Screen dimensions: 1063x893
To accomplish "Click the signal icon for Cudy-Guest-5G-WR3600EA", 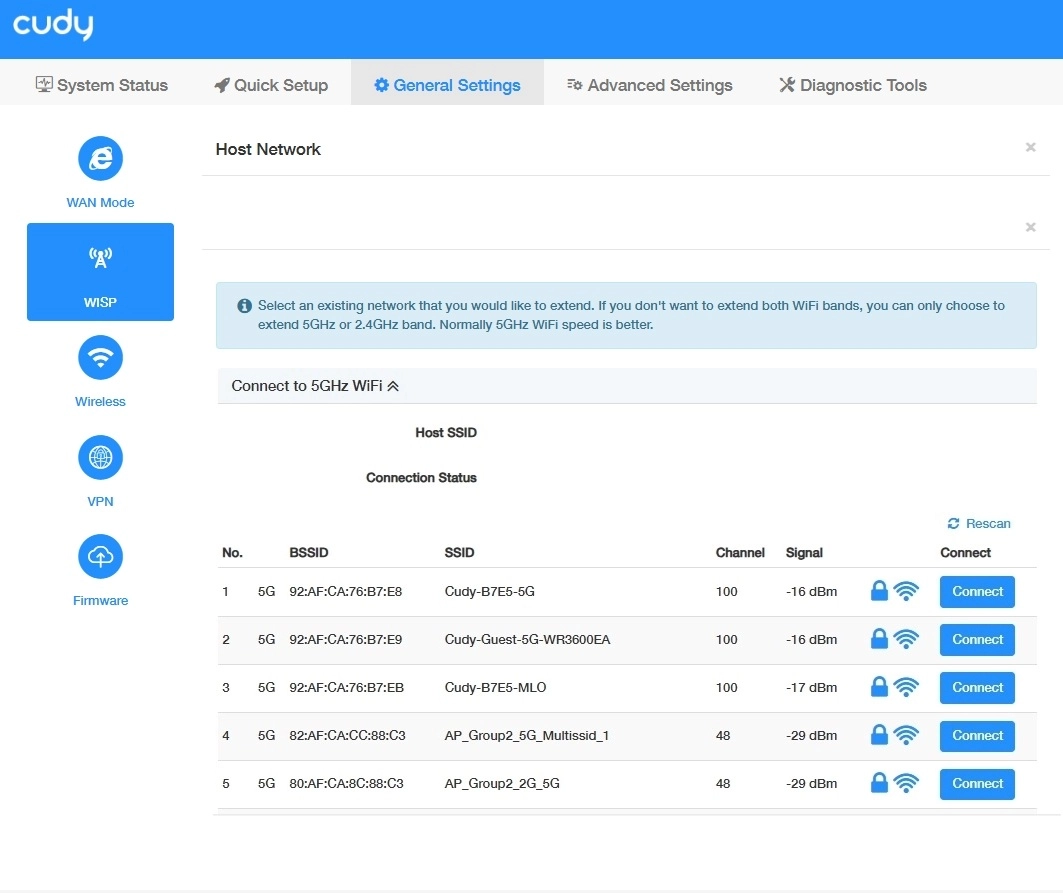I will pyautogui.click(x=906, y=639).
